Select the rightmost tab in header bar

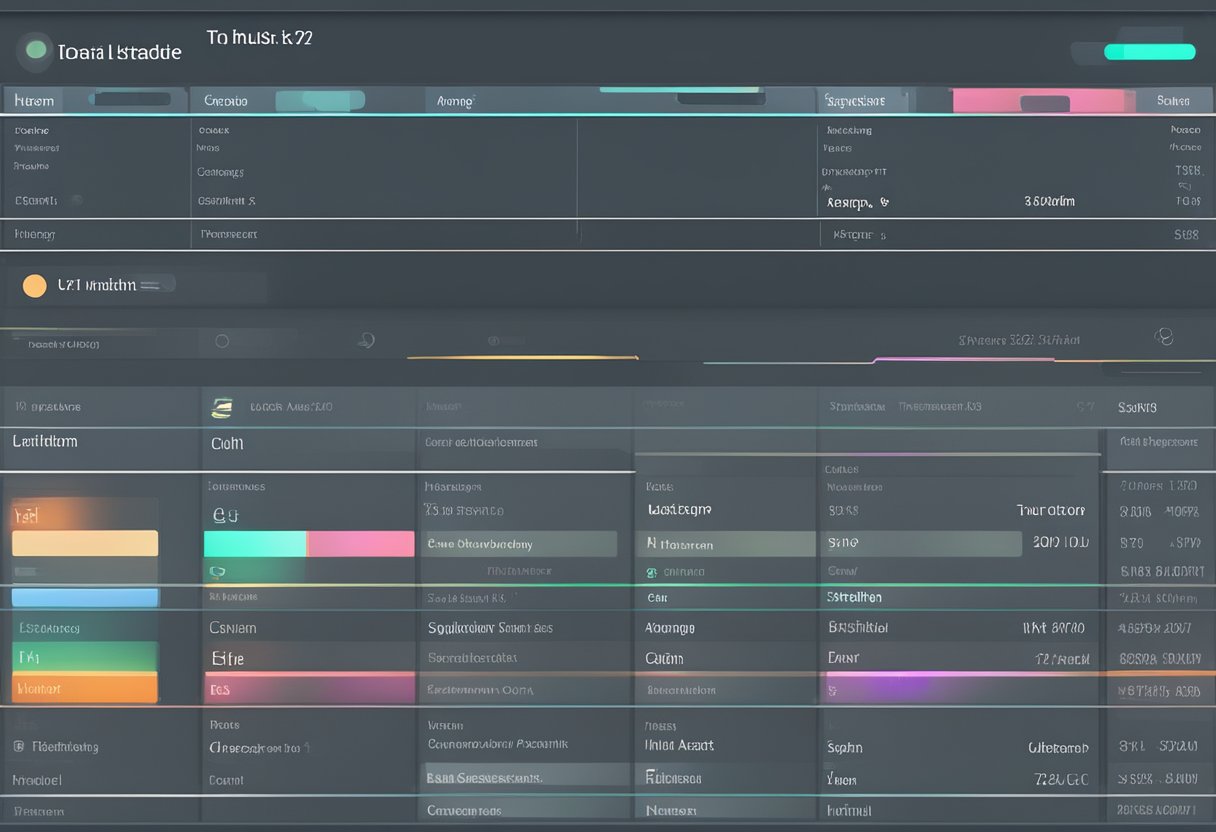pos(1172,101)
